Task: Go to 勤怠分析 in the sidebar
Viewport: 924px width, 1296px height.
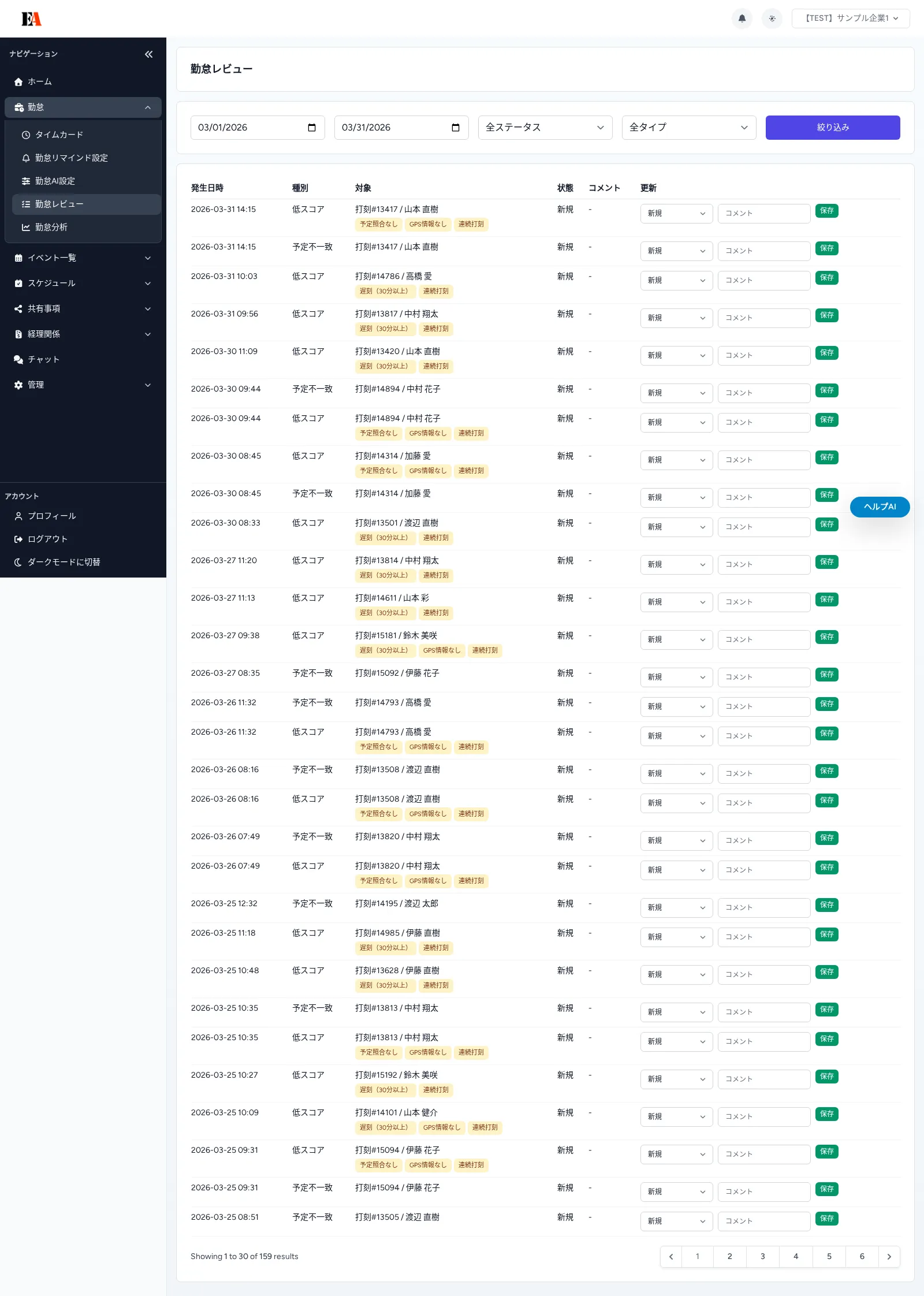Action: (51, 227)
